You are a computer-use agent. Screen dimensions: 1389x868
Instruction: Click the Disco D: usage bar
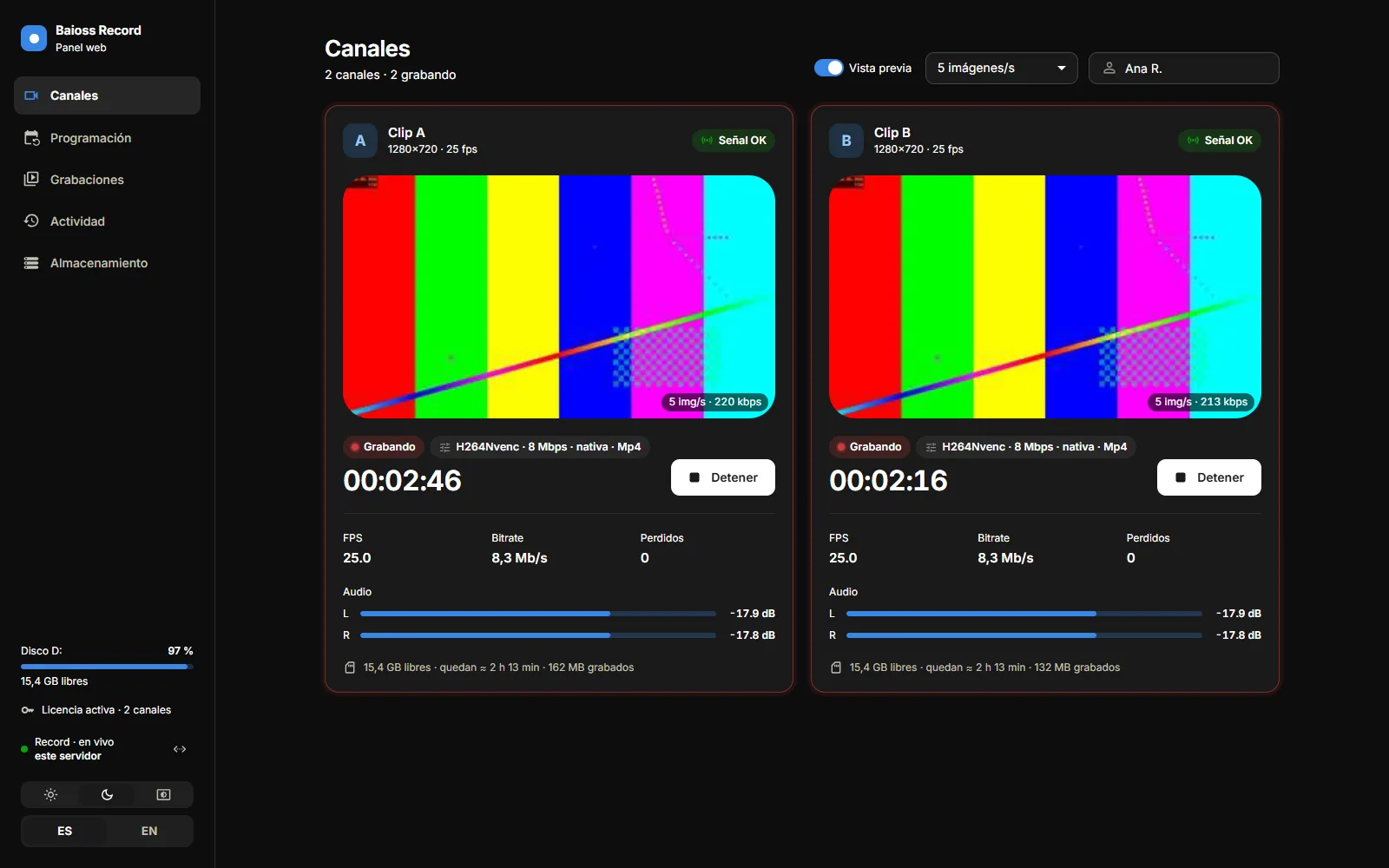[107, 667]
